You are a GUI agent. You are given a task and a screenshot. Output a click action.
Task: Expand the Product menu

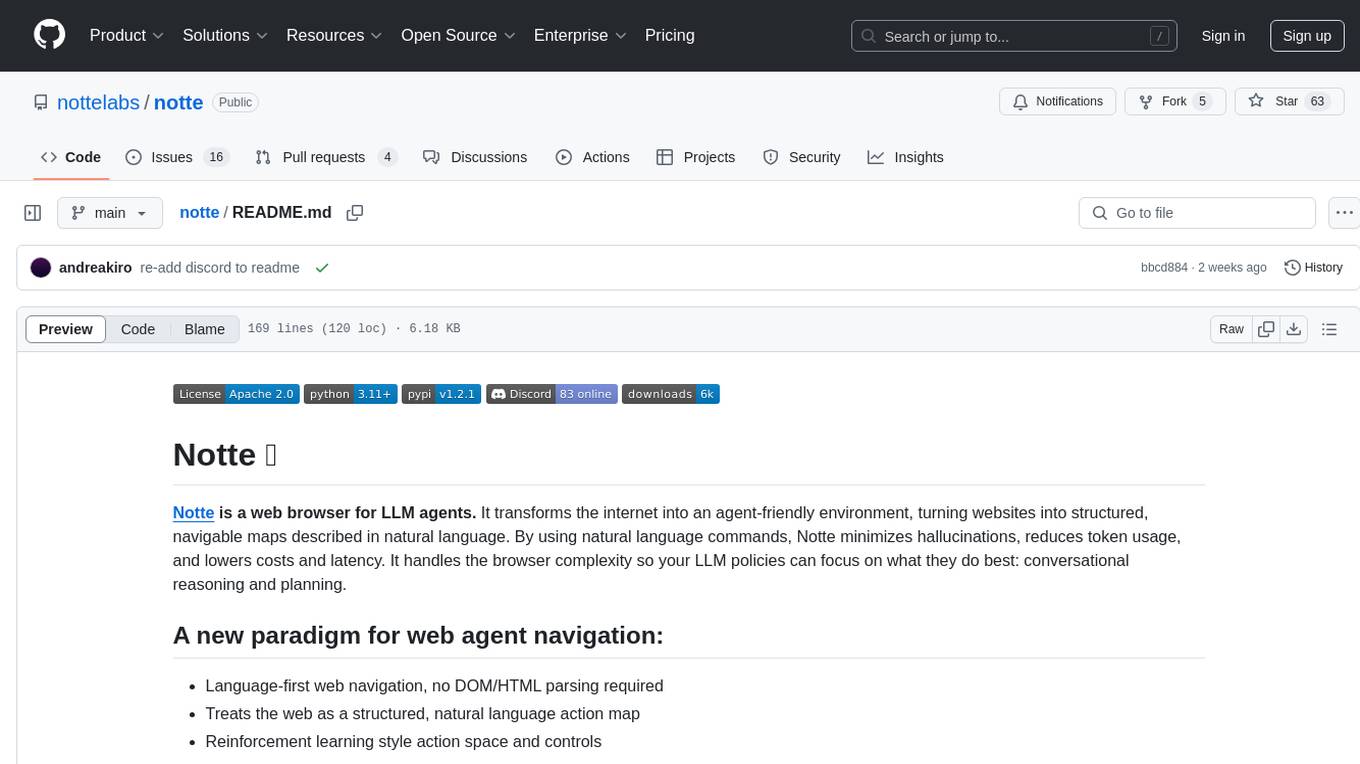[x=127, y=35]
